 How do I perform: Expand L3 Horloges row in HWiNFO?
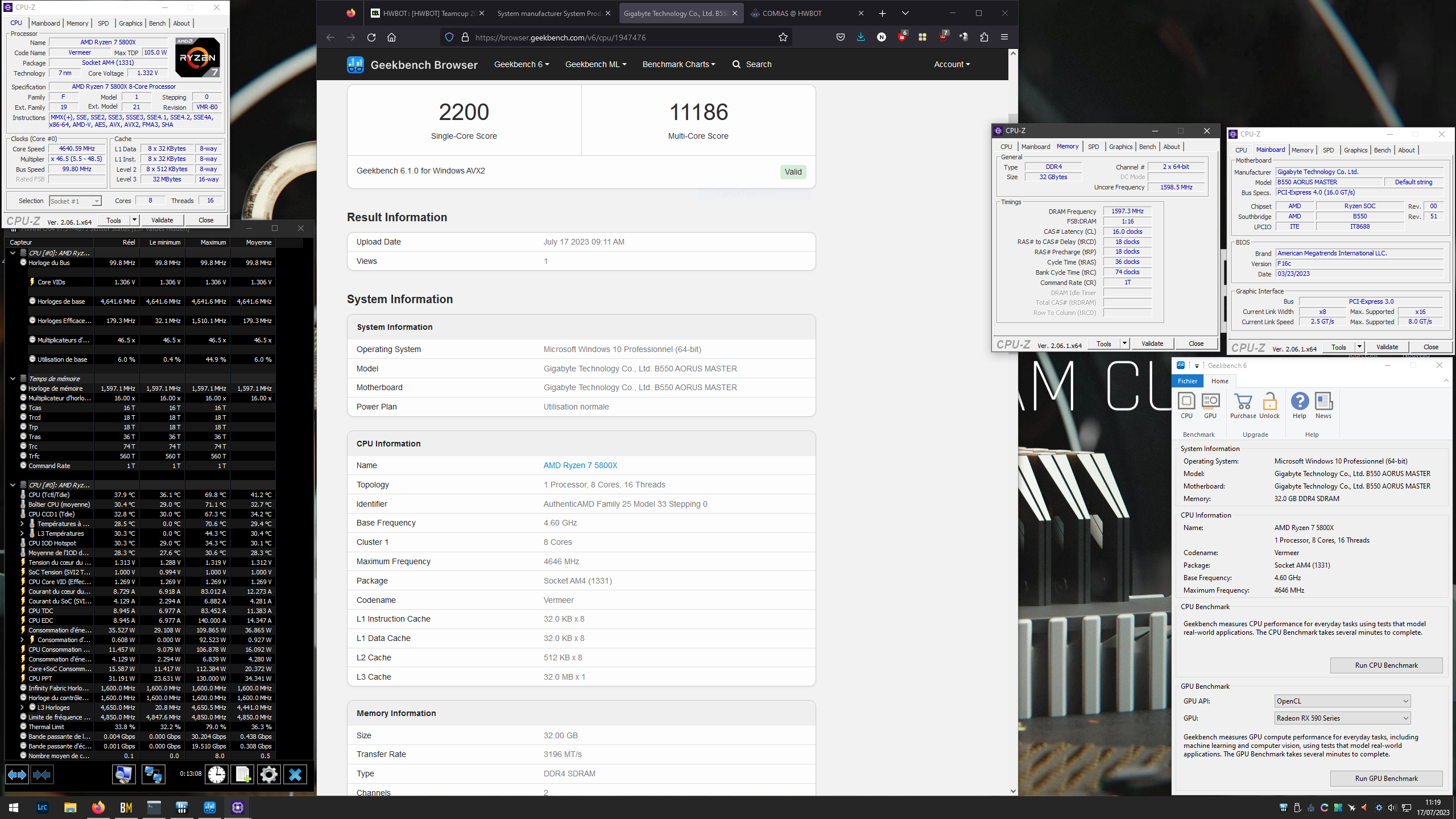[x=22, y=708]
